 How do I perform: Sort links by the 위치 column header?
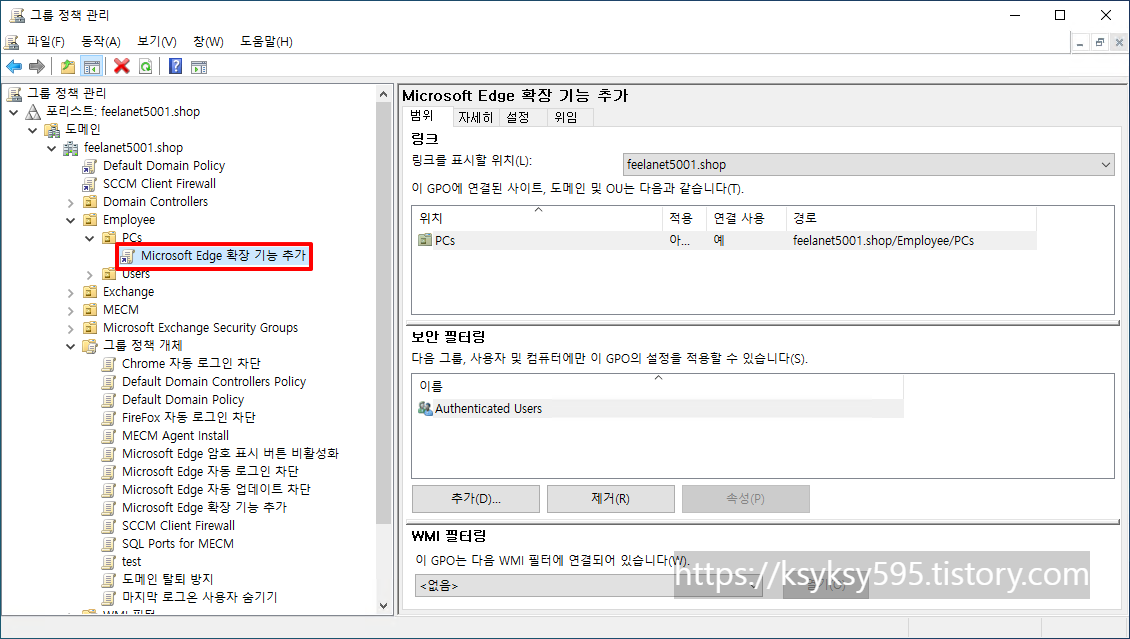pos(537,218)
